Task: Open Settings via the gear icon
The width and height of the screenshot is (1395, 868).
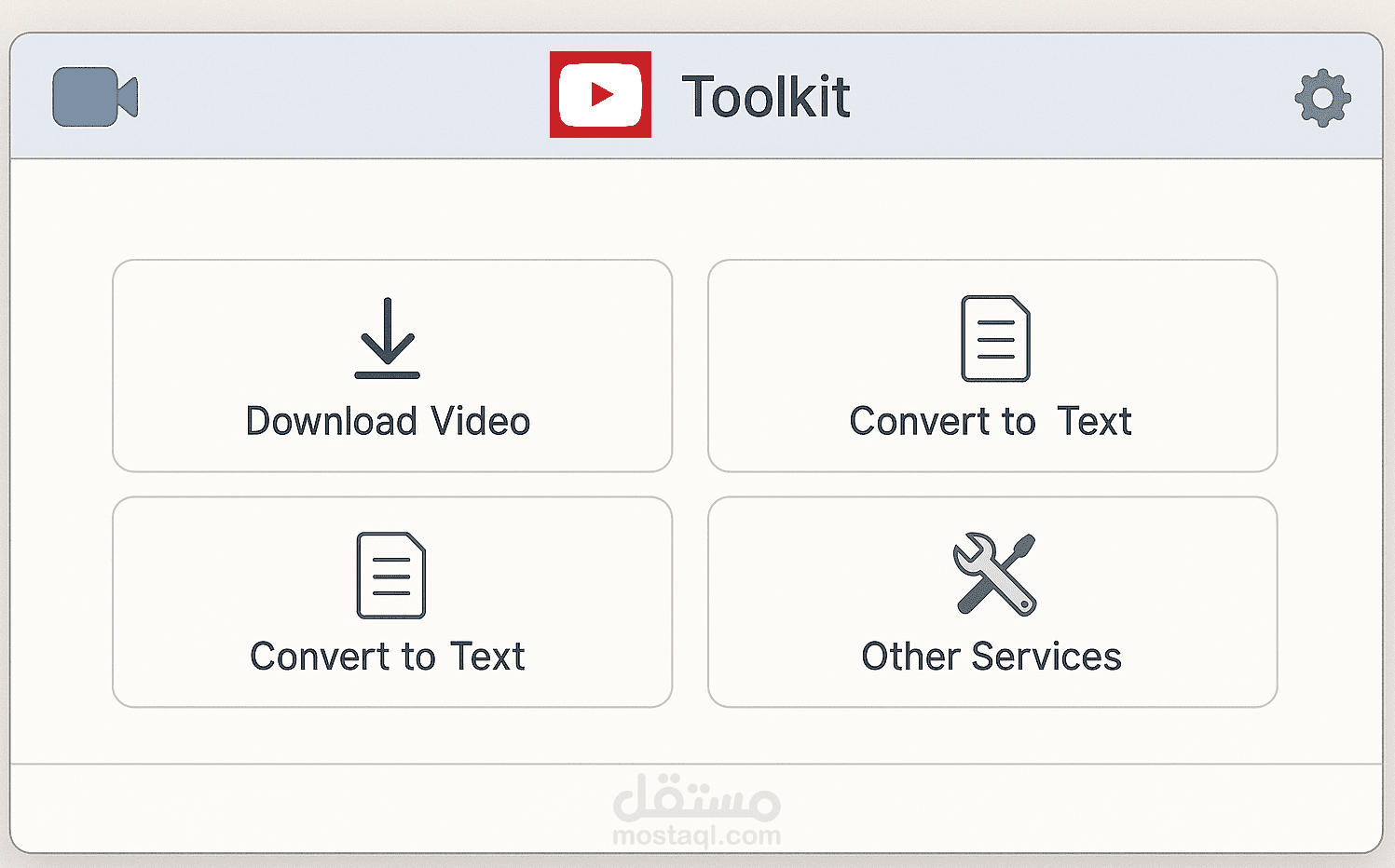Action: click(1321, 95)
